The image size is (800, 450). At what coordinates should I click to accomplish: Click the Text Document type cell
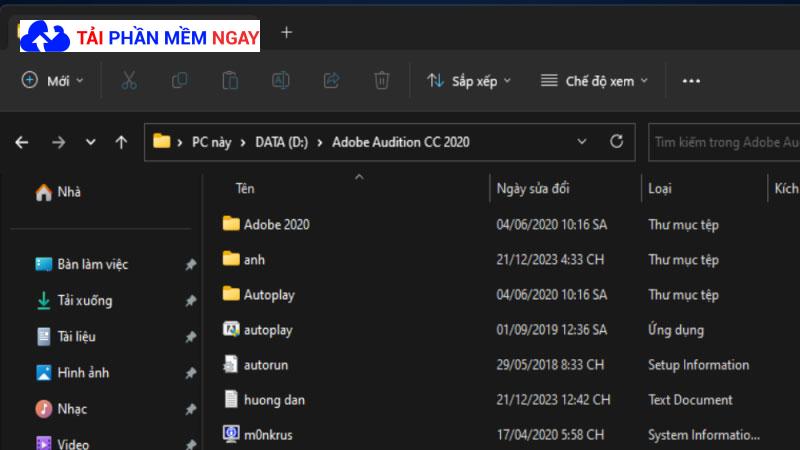click(690, 400)
